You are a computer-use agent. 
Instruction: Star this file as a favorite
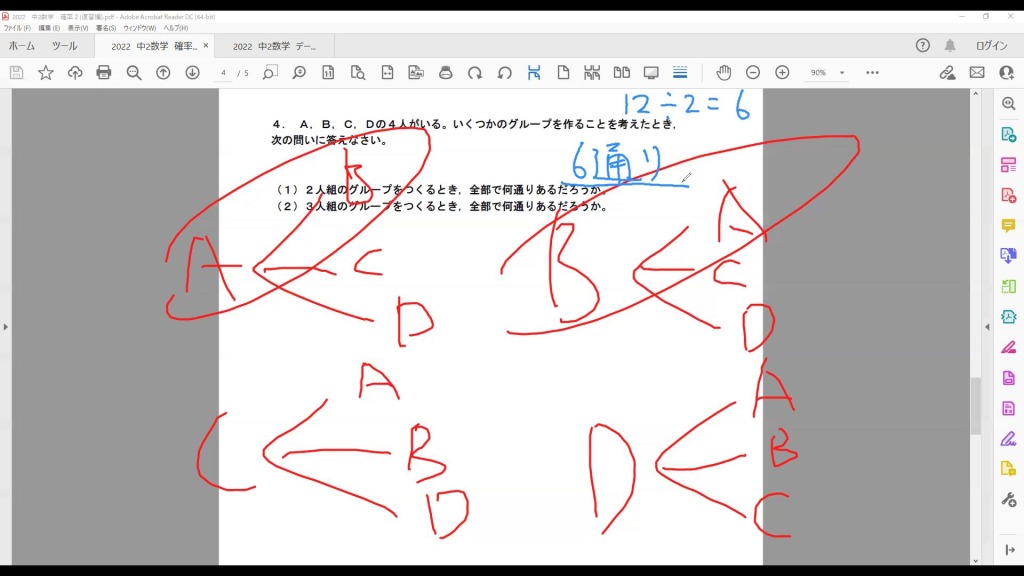(x=46, y=73)
